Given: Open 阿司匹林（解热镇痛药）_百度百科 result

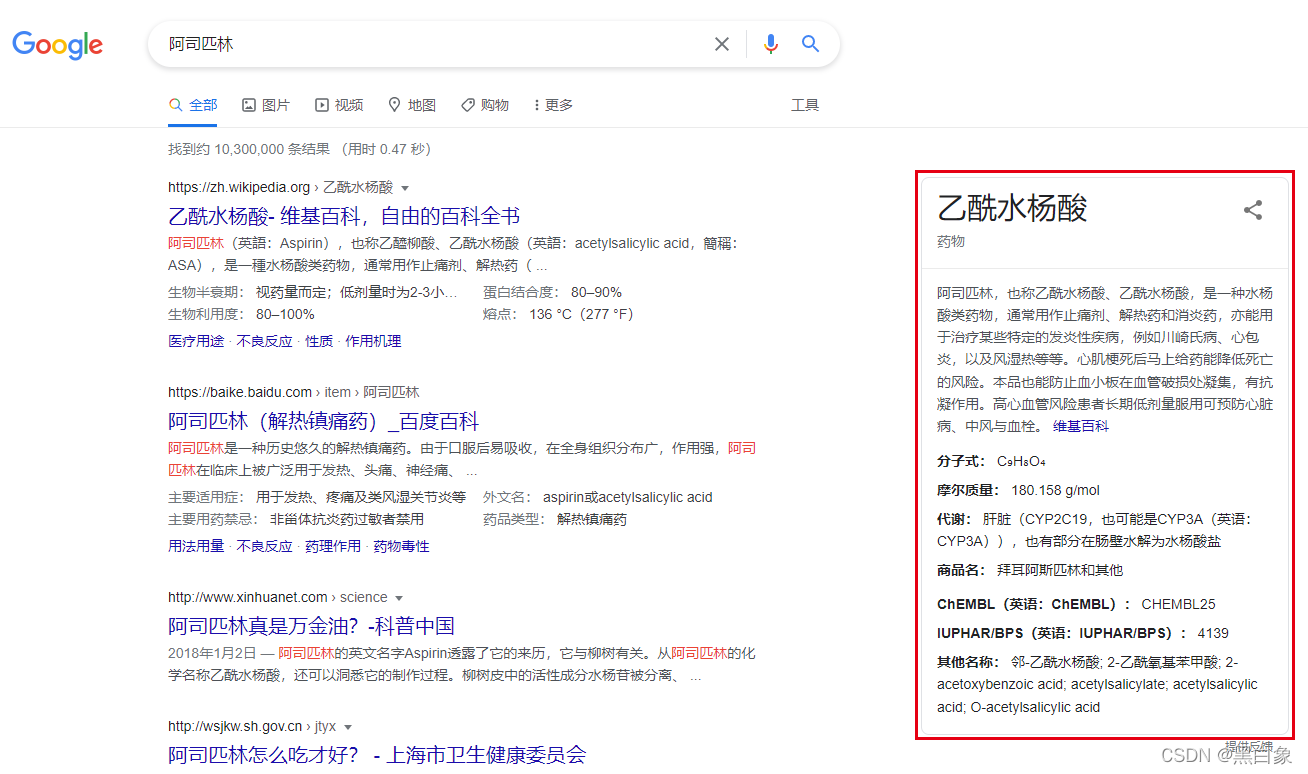Looking at the screenshot, I should click(x=324, y=421).
